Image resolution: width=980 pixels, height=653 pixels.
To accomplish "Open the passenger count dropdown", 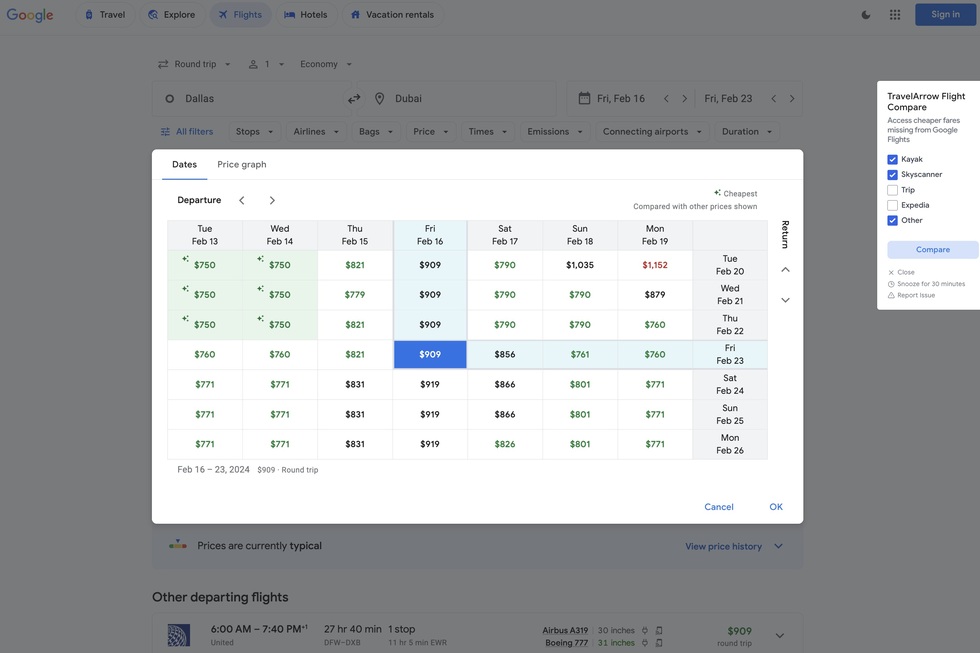I will click(x=266, y=64).
